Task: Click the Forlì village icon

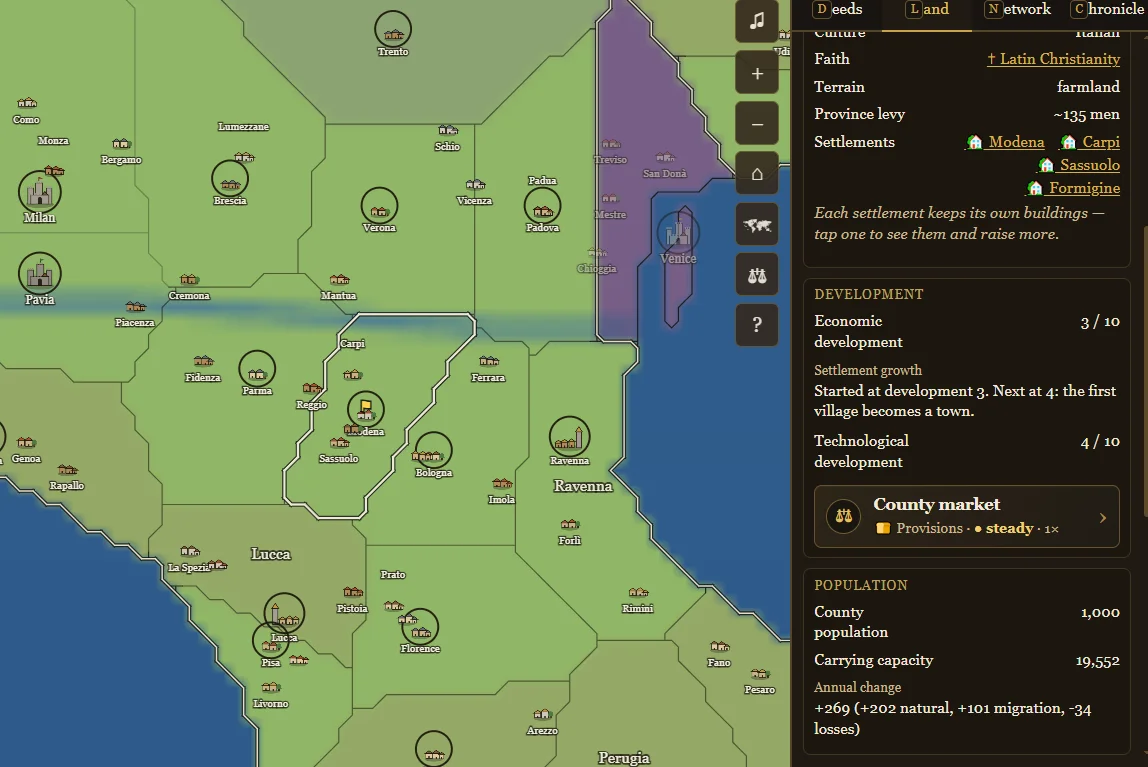Action: tap(570, 524)
